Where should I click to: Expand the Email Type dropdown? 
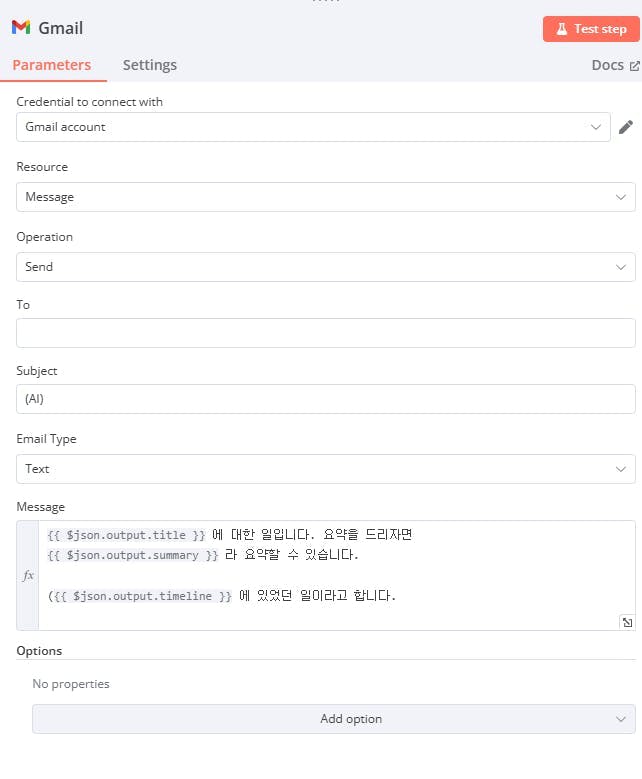tap(325, 469)
